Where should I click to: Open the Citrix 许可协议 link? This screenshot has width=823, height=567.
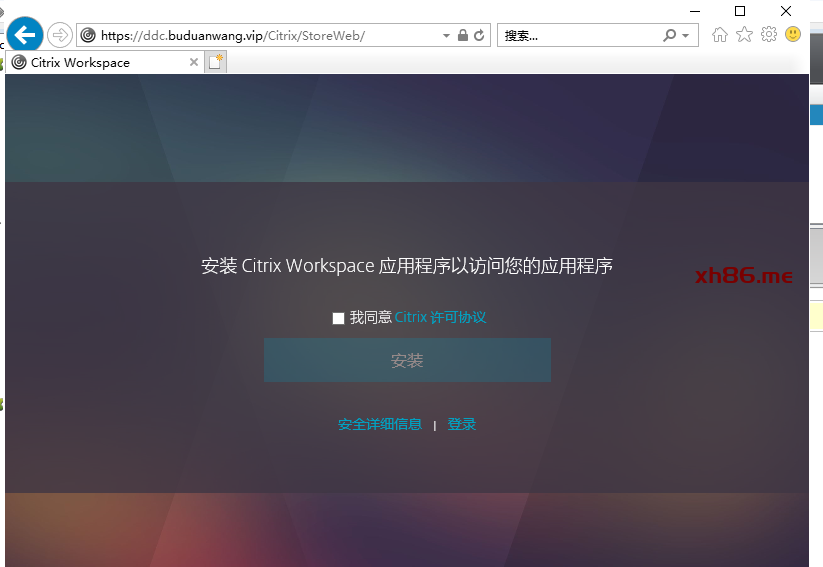point(440,317)
